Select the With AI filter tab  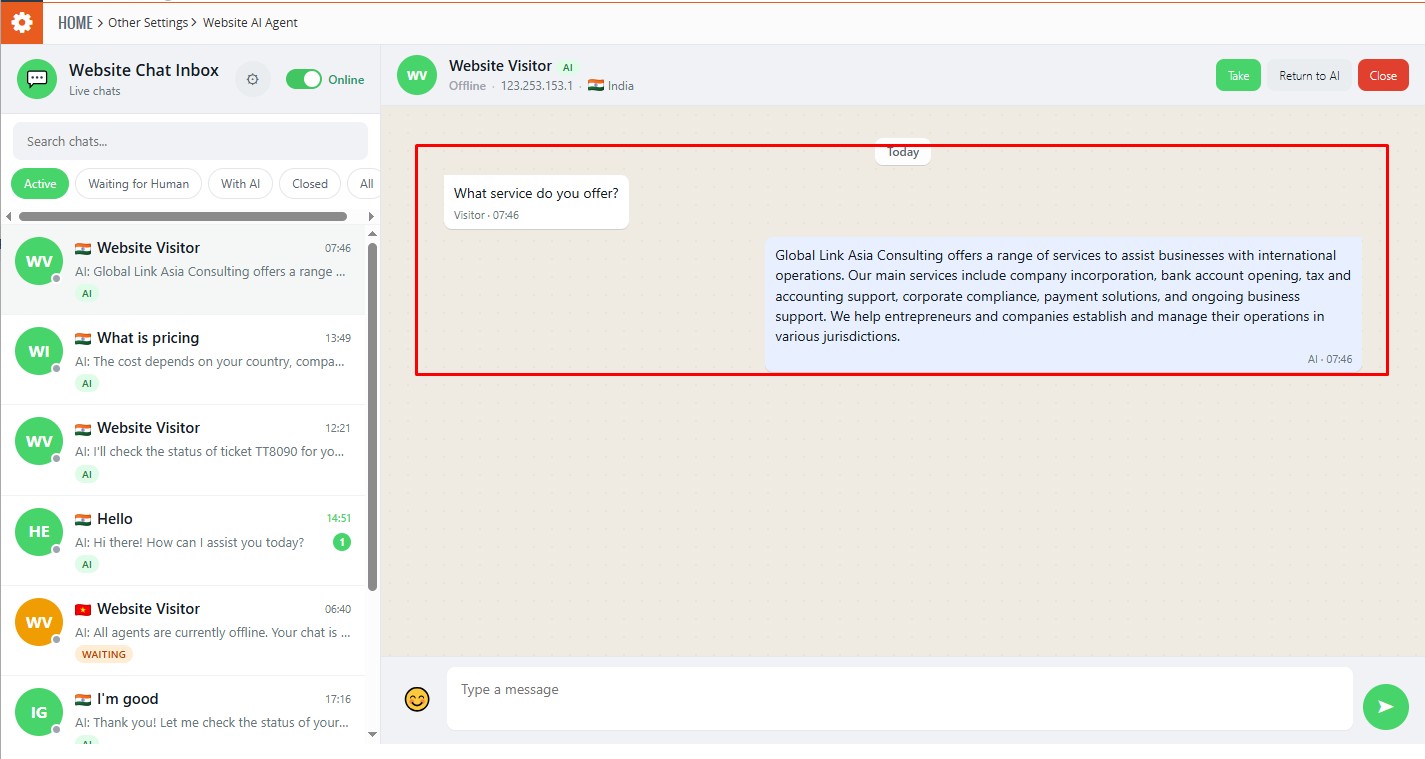(x=240, y=184)
